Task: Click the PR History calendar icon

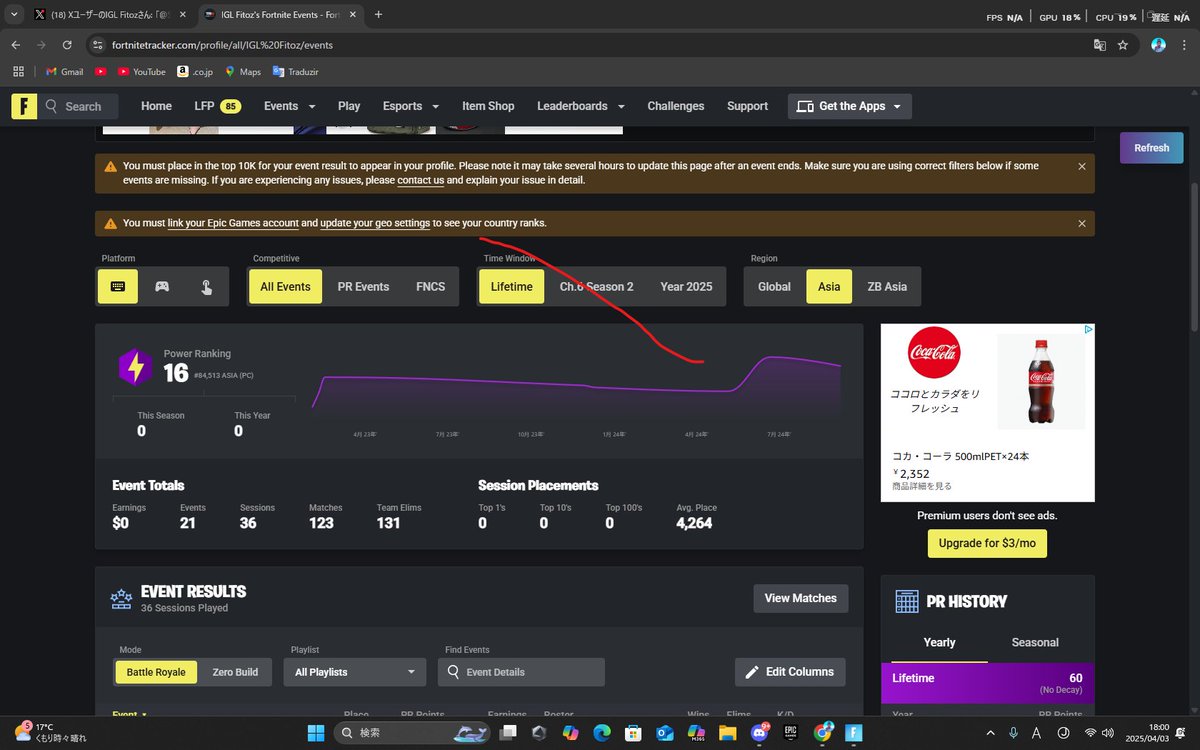Action: (x=907, y=601)
